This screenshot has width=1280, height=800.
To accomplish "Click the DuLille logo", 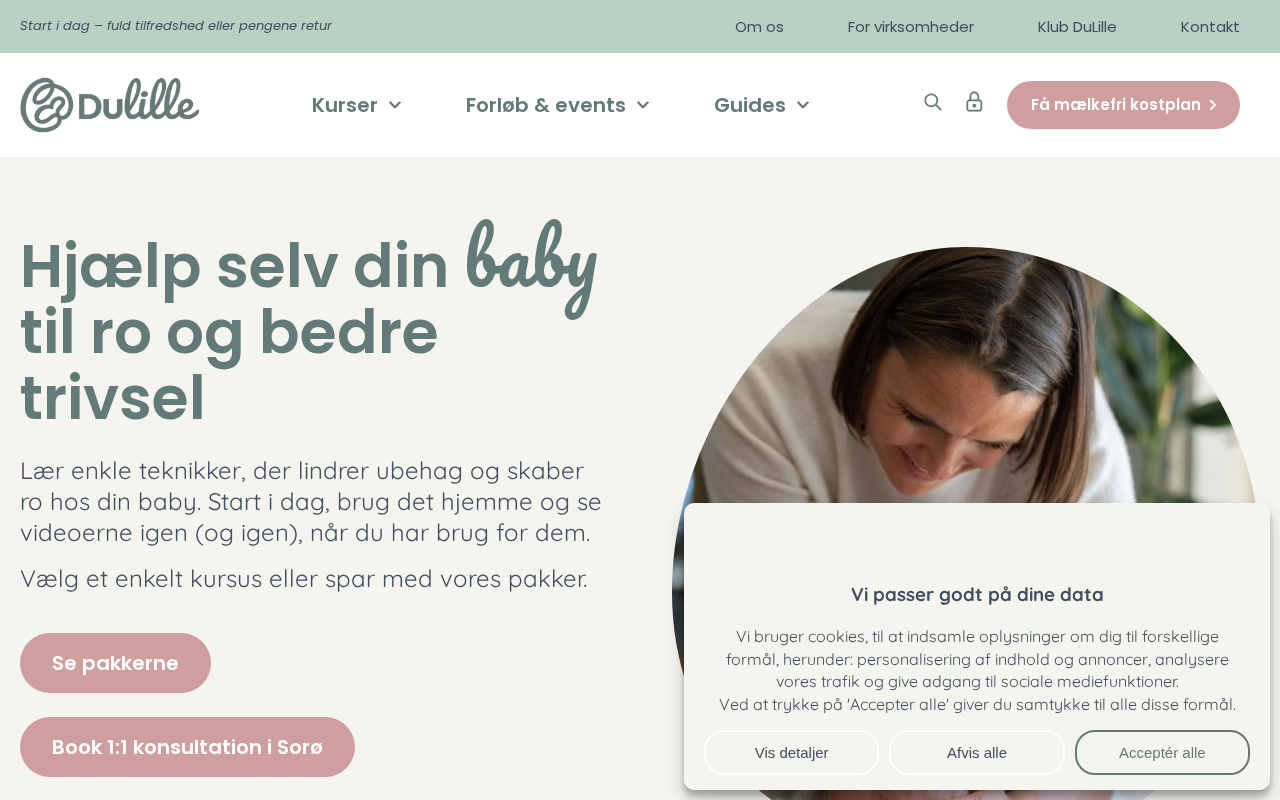I will pyautogui.click(x=110, y=105).
